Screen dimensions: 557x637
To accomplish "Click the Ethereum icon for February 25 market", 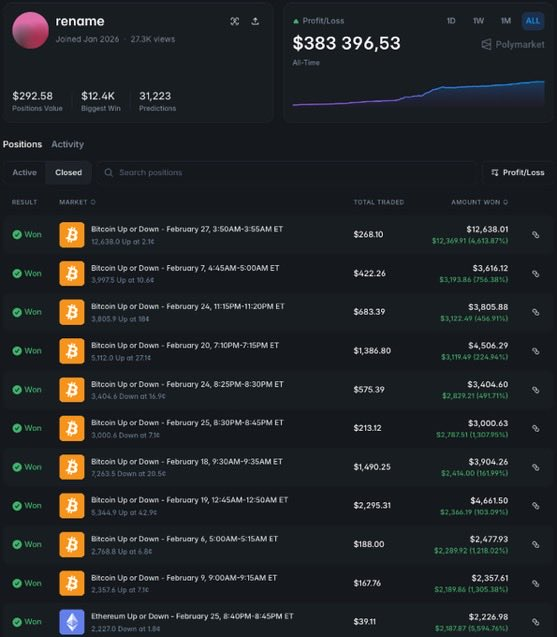I will click(x=72, y=622).
